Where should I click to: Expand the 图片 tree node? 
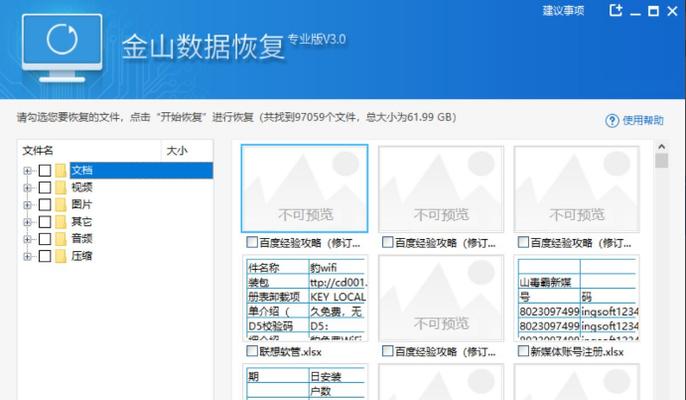coord(28,205)
